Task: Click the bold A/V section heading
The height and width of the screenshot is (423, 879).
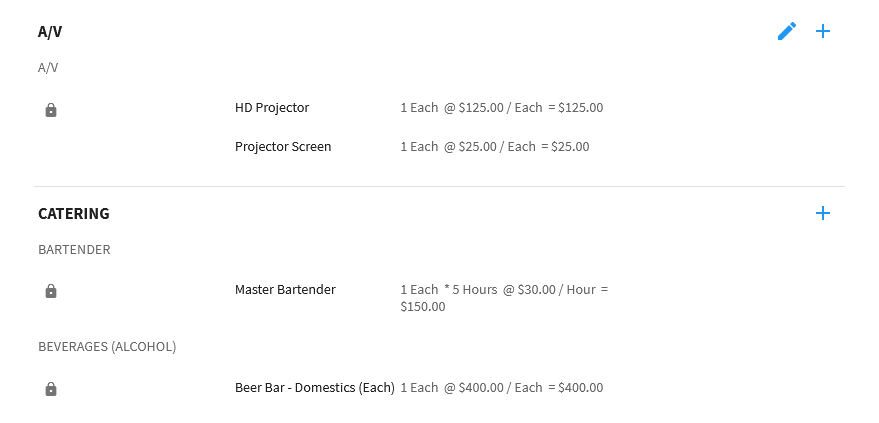Action: pyautogui.click(x=50, y=32)
